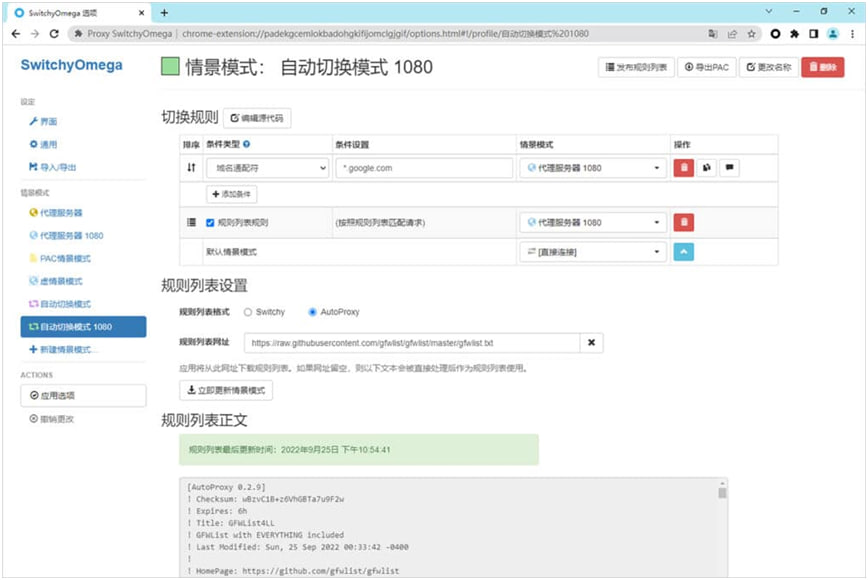Image resolution: width=868 pixels, height=580 pixels.
Task: Select the Switchy rule list format
Action: point(248,312)
